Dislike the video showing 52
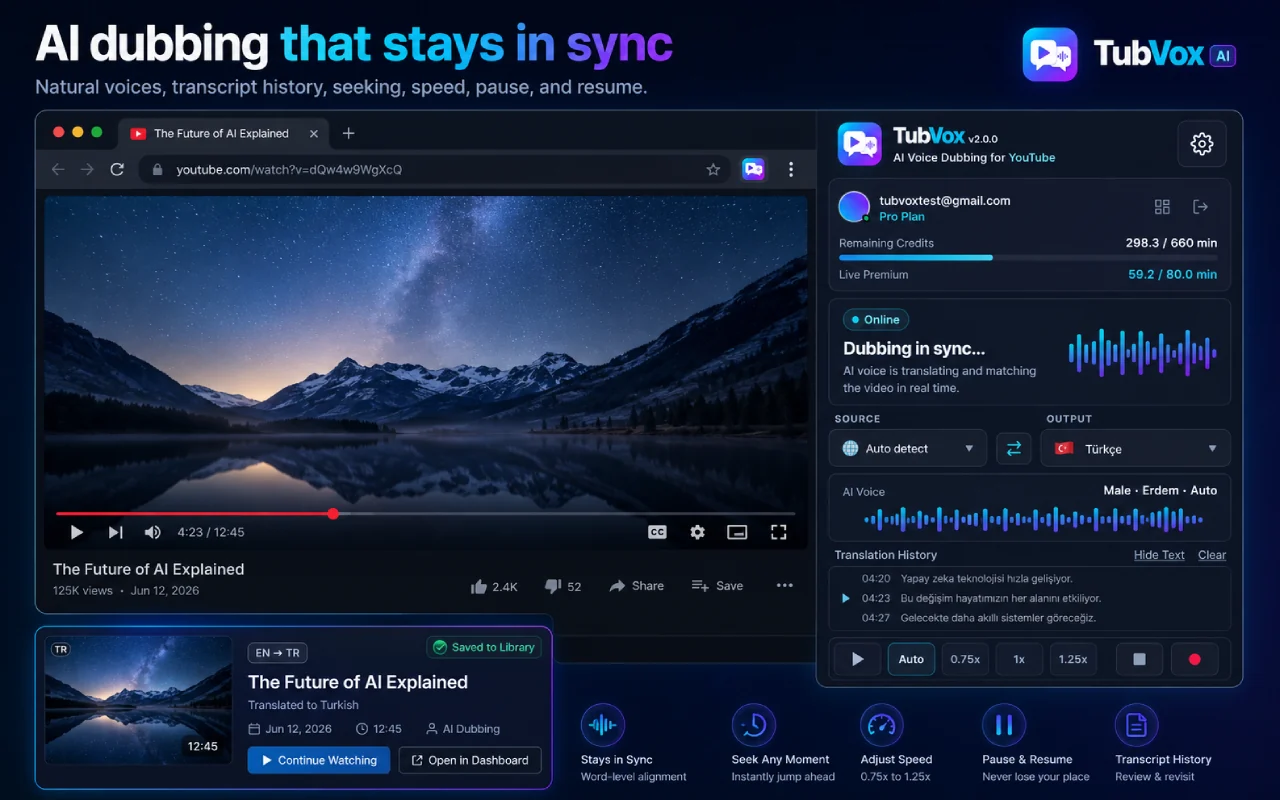 [563, 586]
